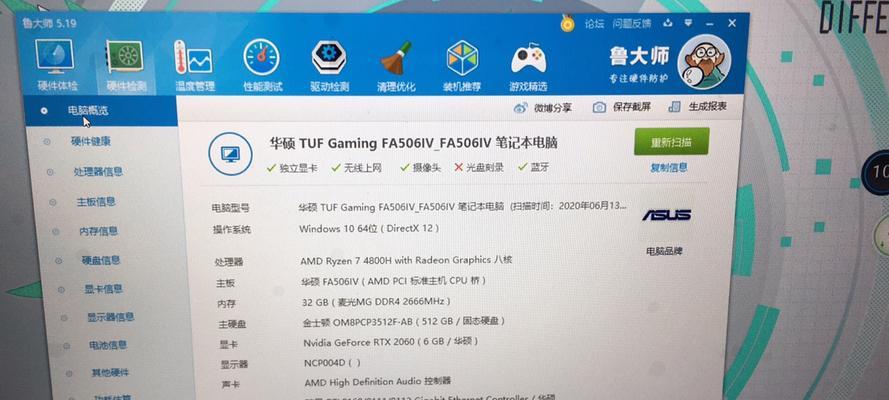Image resolution: width=889 pixels, height=400 pixels.
Task: Click NCP004D display value
Action: point(332,363)
